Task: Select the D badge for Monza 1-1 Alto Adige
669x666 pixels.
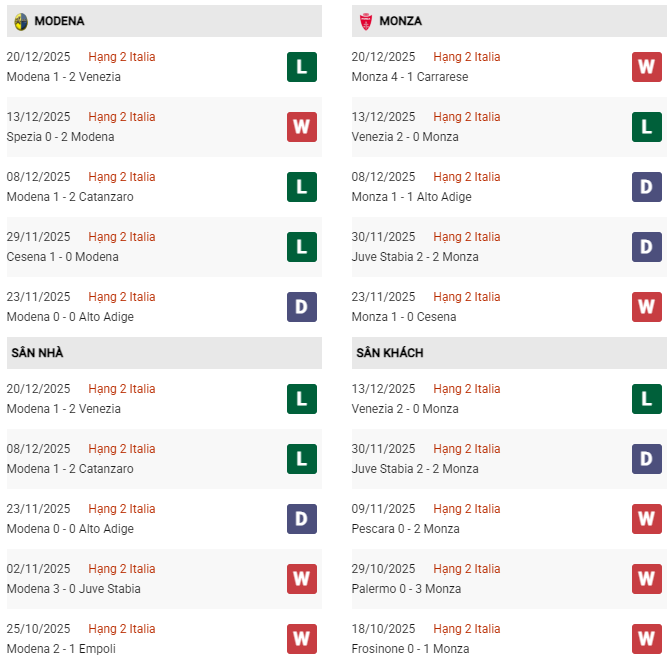Action: 646,187
